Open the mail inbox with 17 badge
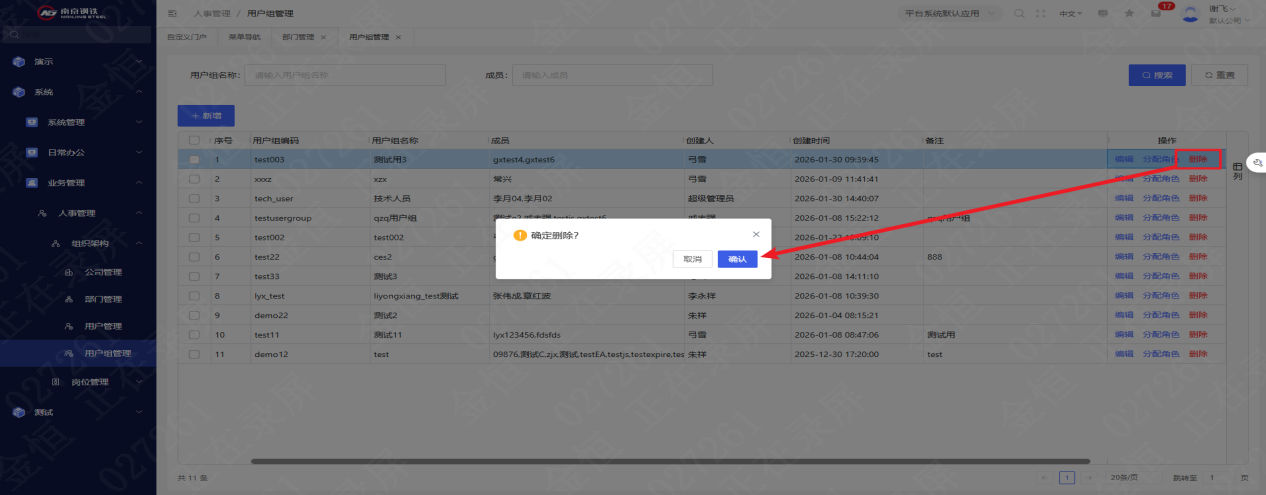The height and width of the screenshot is (495, 1266). coord(1156,14)
